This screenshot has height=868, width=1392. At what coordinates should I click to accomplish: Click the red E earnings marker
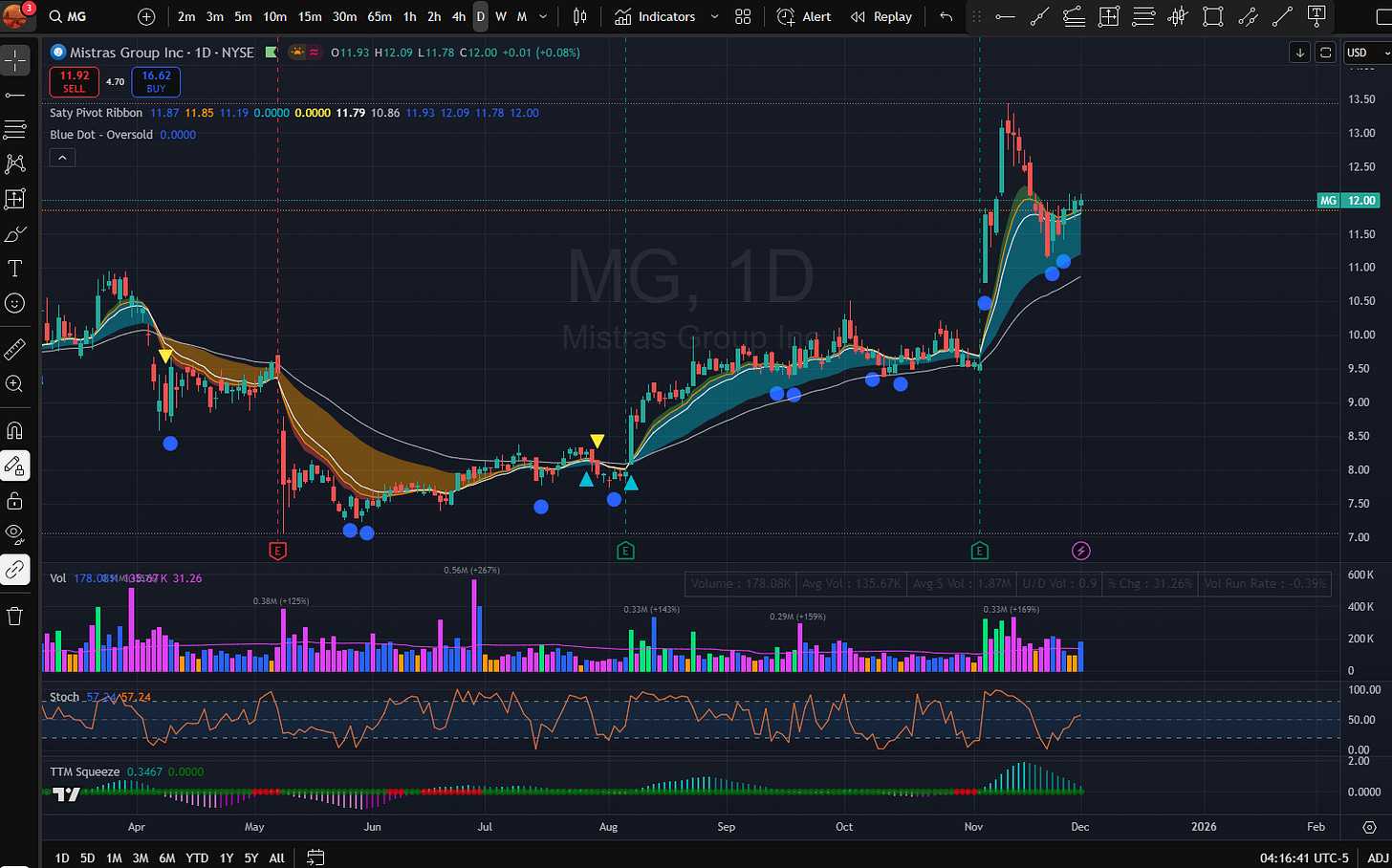277,550
